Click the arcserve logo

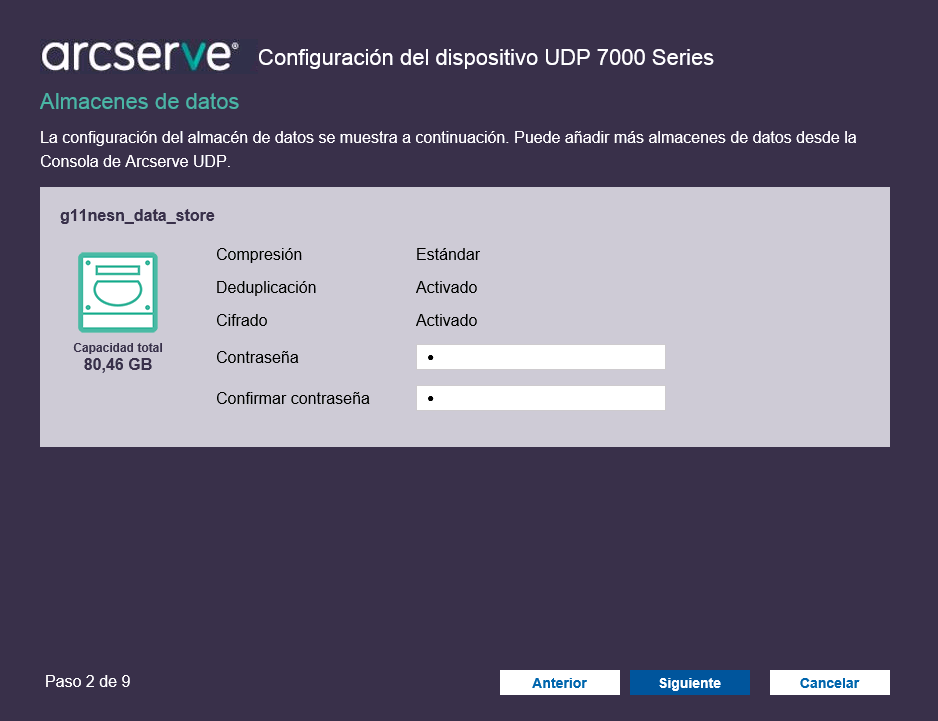point(140,56)
